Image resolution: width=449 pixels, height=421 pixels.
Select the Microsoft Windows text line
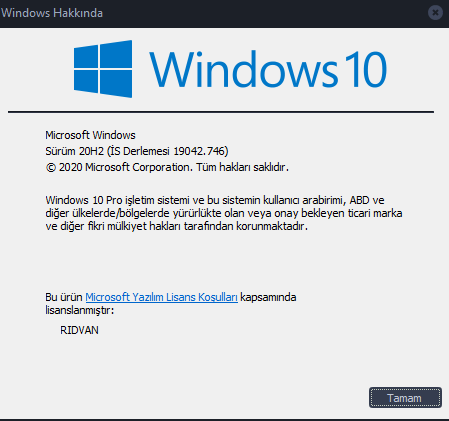pos(90,135)
